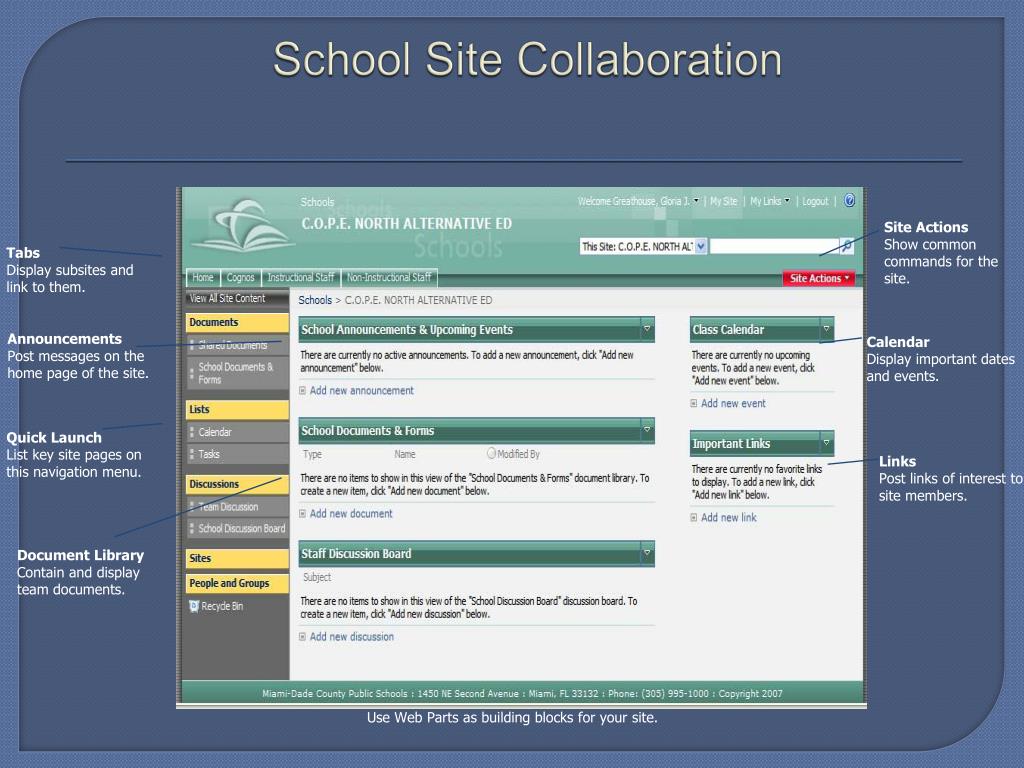Open Tasks in quick launch
The height and width of the screenshot is (768, 1024).
(x=209, y=454)
